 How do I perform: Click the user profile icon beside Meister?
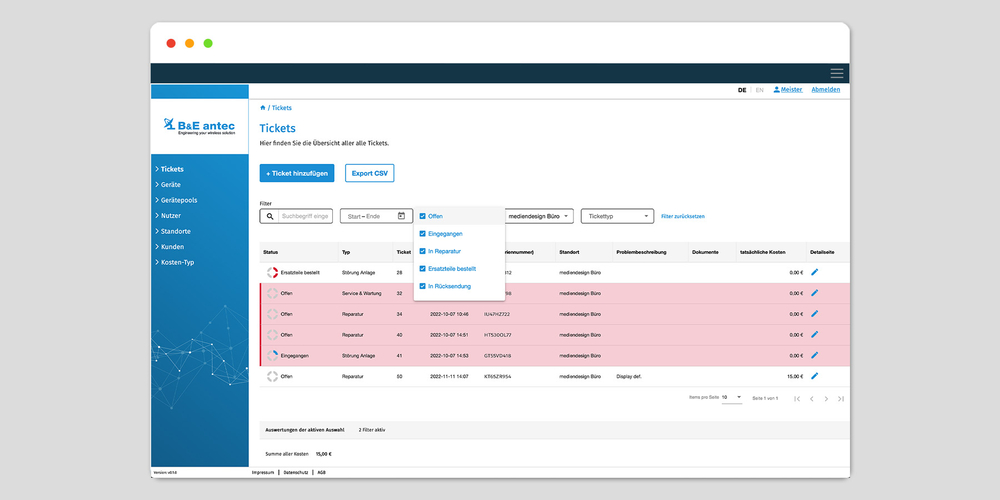coord(776,90)
